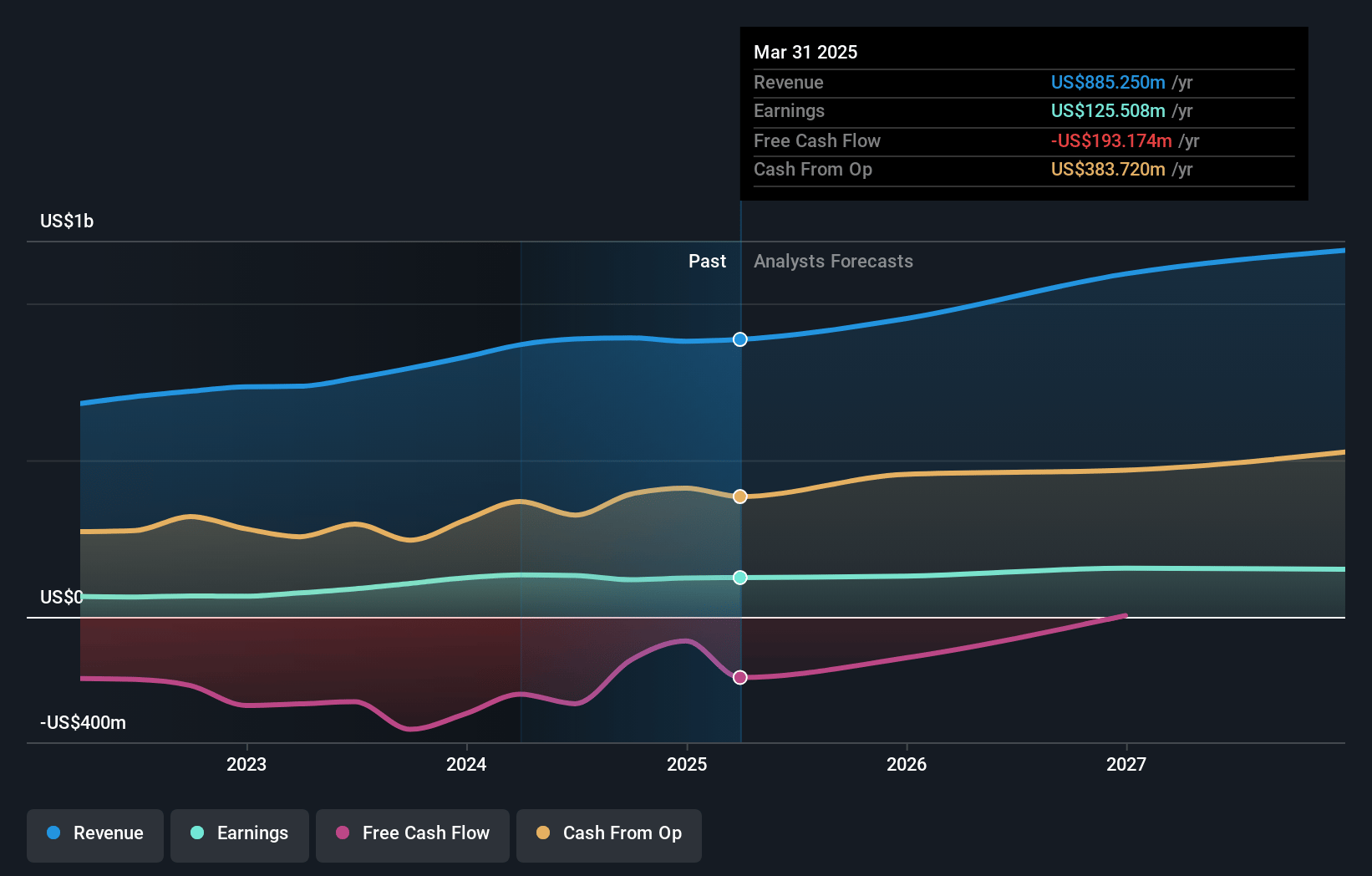
Task: Click the -US$193.174m free cash flow value
Action: 1111,141
